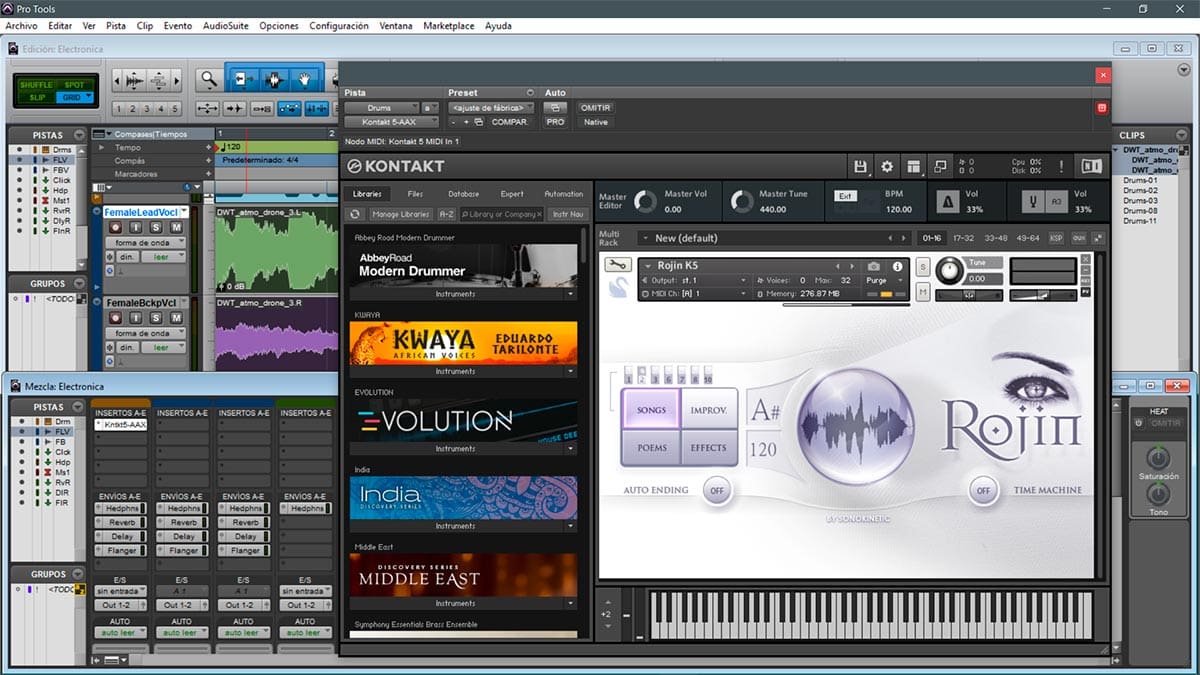This screenshot has height=675, width=1200.
Task: Toggle TIME MACHINE off switch
Action: (x=983, y=490)
